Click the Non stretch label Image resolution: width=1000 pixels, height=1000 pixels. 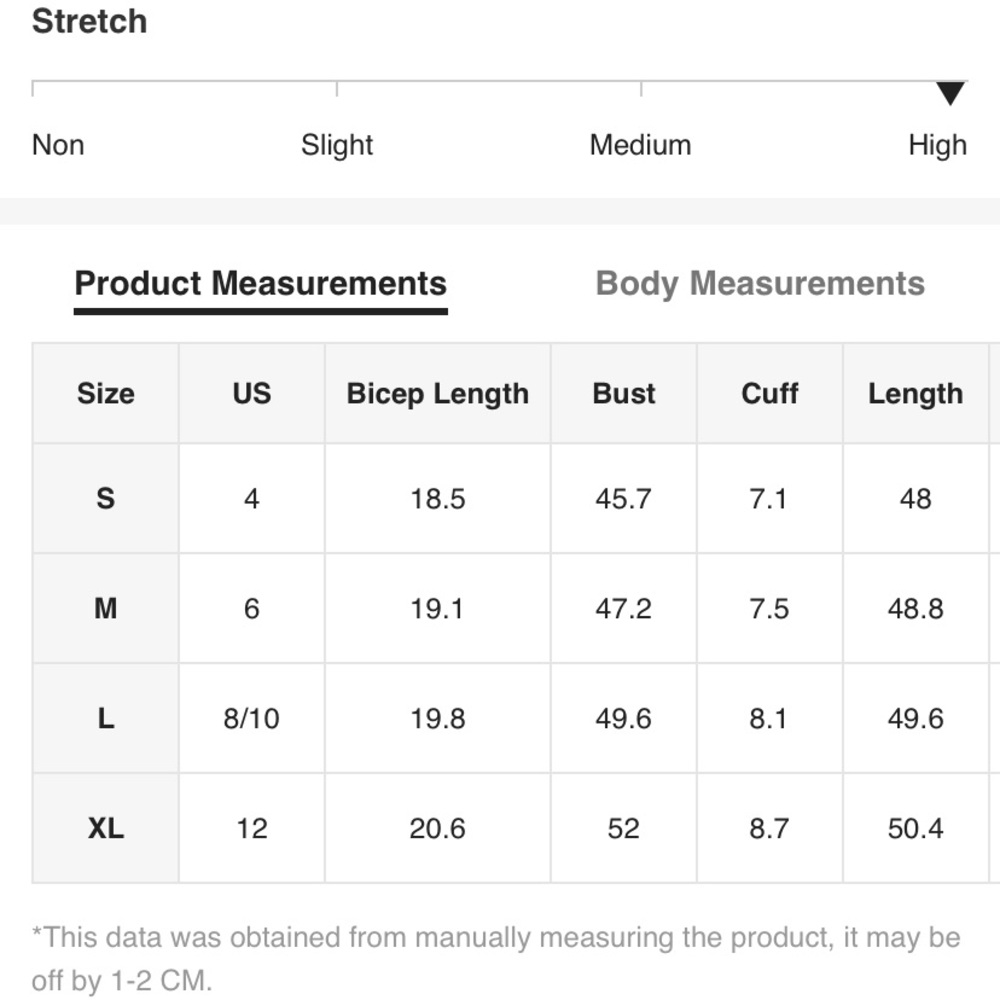pyautogui.click(x=58, y=145)
